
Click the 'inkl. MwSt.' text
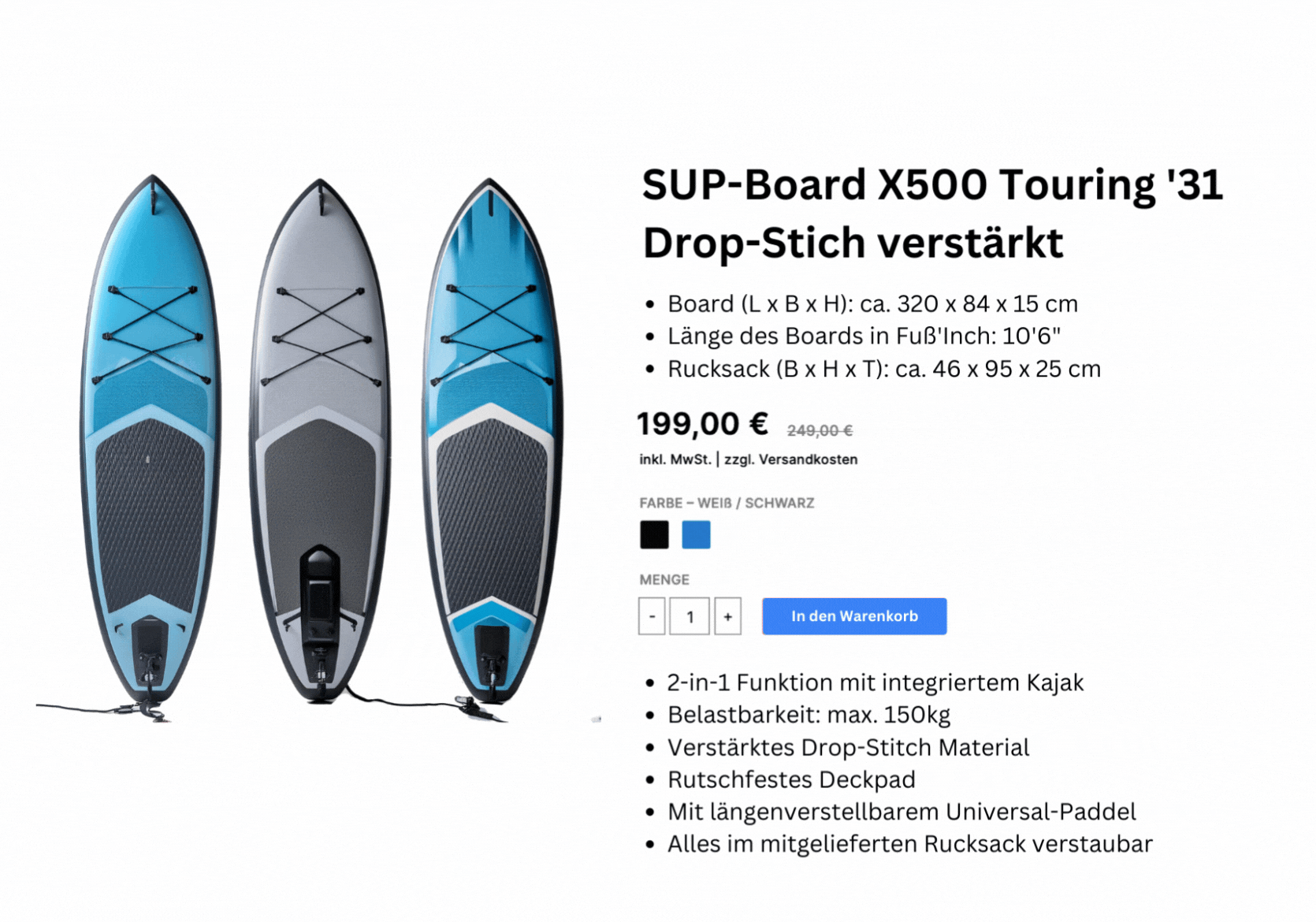(675, 459)
